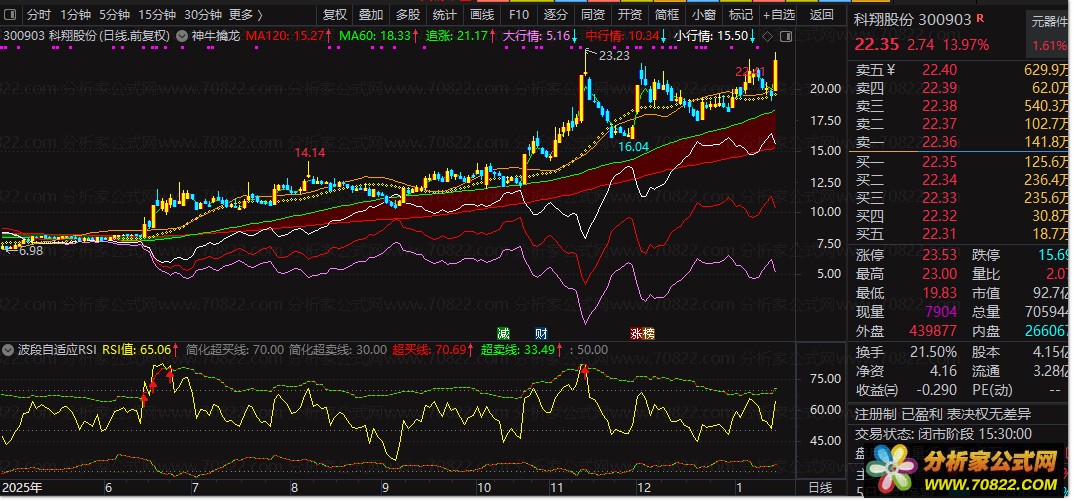Click the 涨榜 marker on the chart

[642, 334]
